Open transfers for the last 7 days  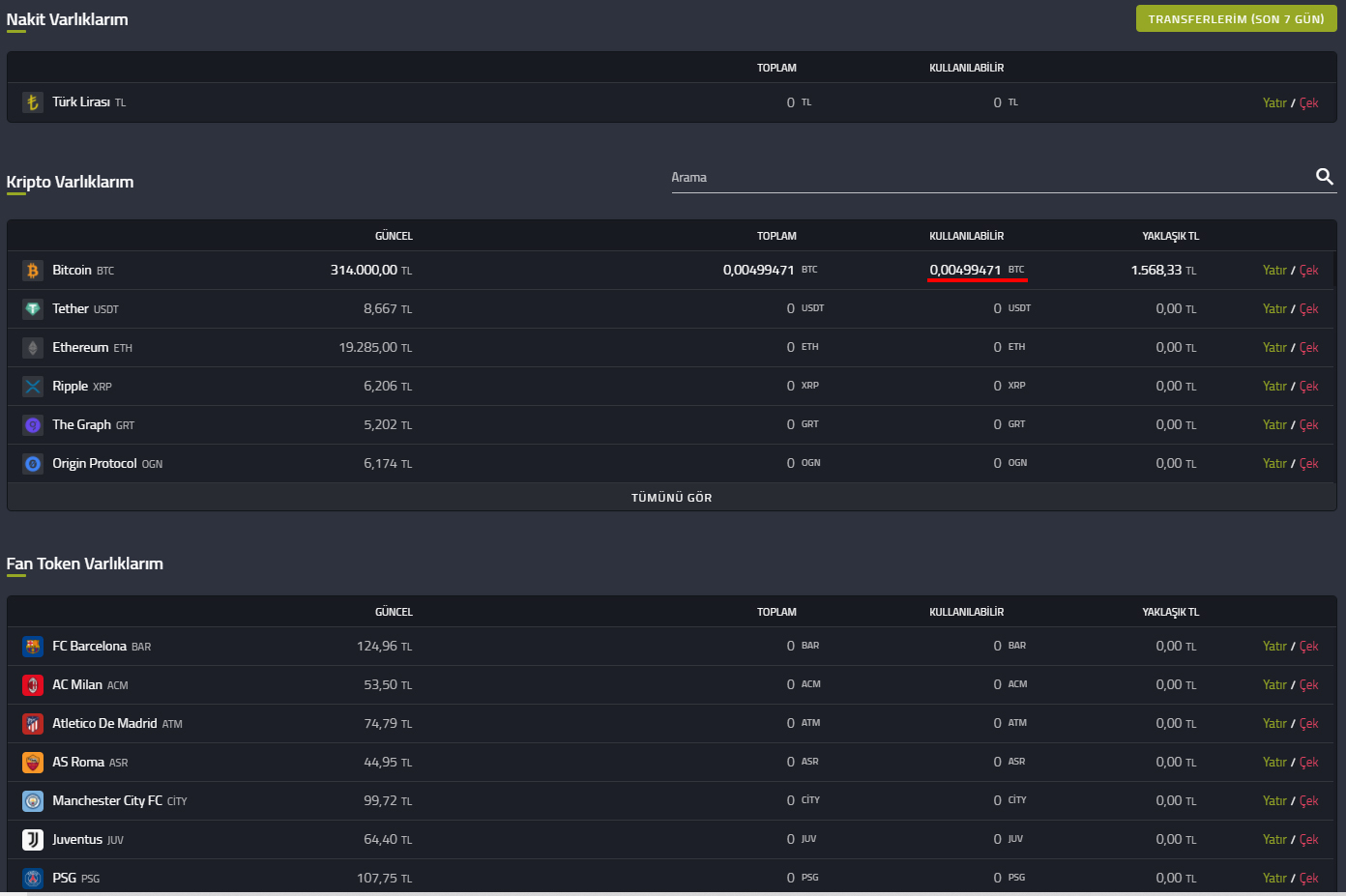pyautogui.click(x=1236, y=19)
